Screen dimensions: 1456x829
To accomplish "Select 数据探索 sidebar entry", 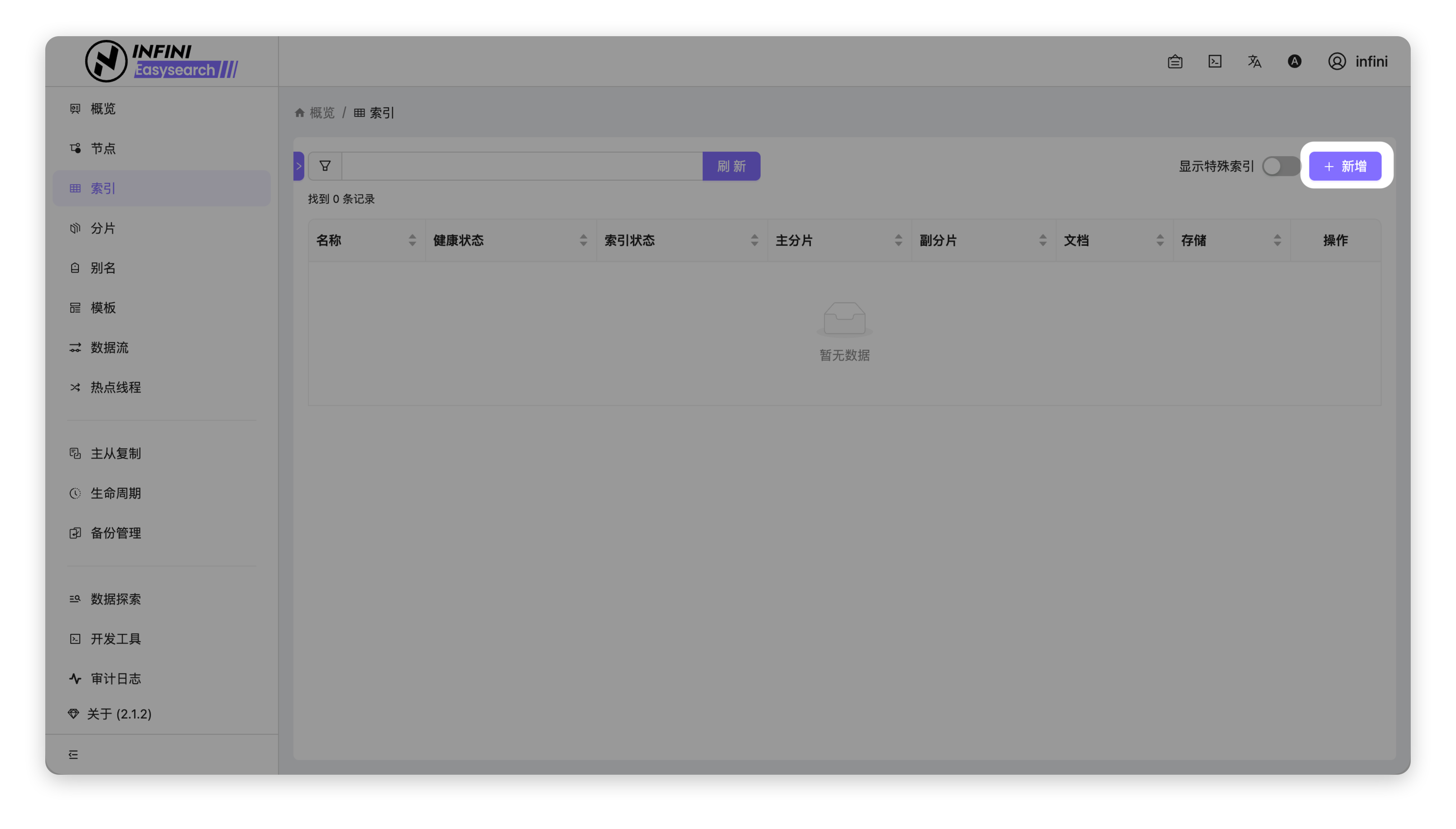I will pos(115,599).
